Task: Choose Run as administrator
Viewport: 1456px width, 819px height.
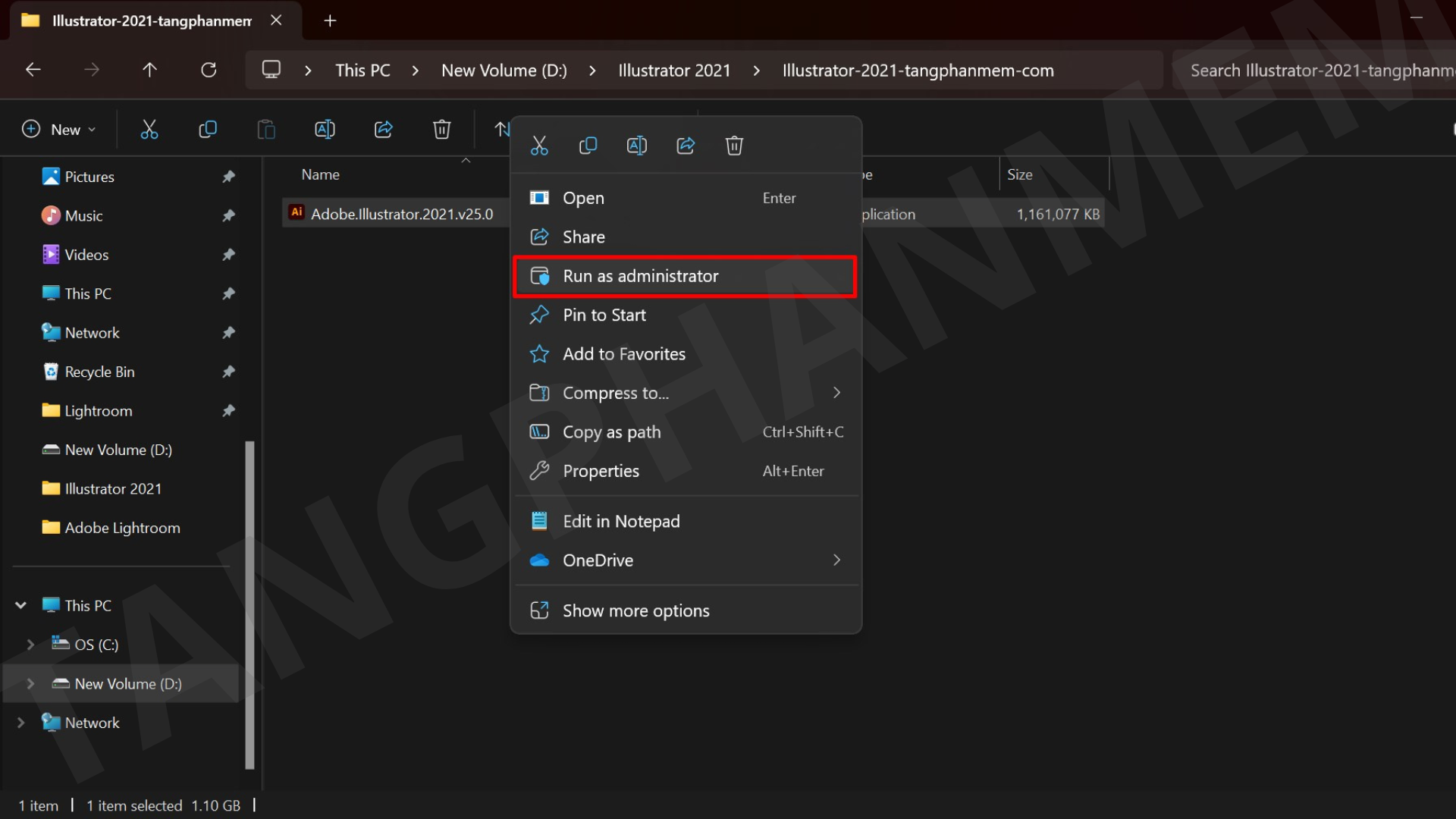Action: (686, 276)
